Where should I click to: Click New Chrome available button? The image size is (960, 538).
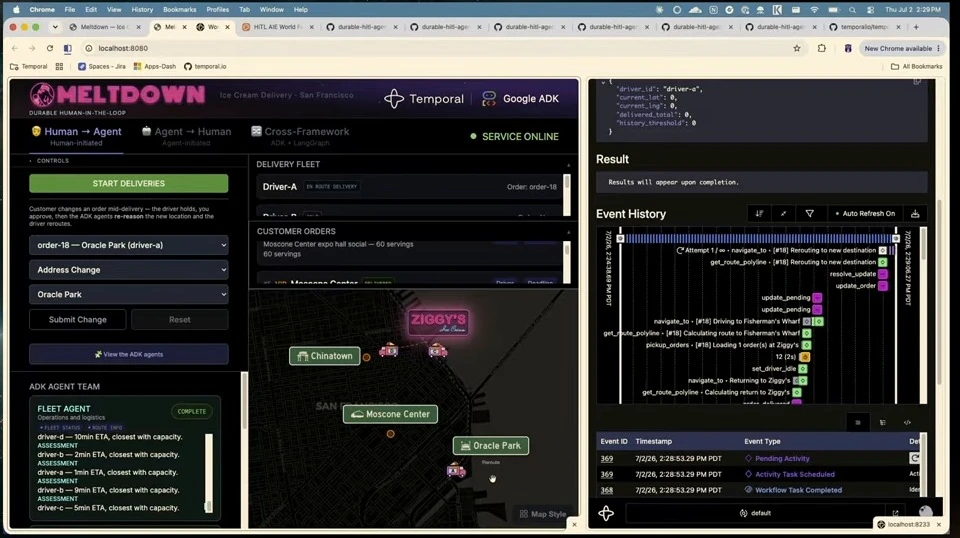click(901, 48)
